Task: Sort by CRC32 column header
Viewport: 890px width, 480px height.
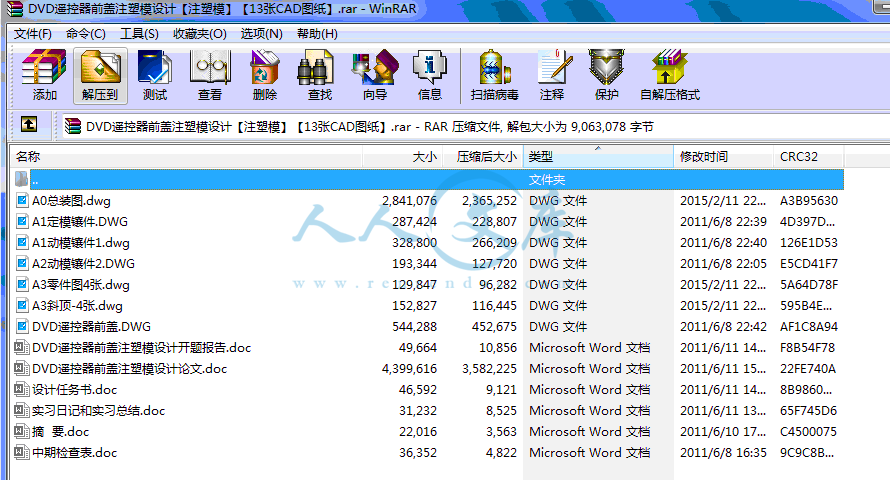Action: [808, 157]
